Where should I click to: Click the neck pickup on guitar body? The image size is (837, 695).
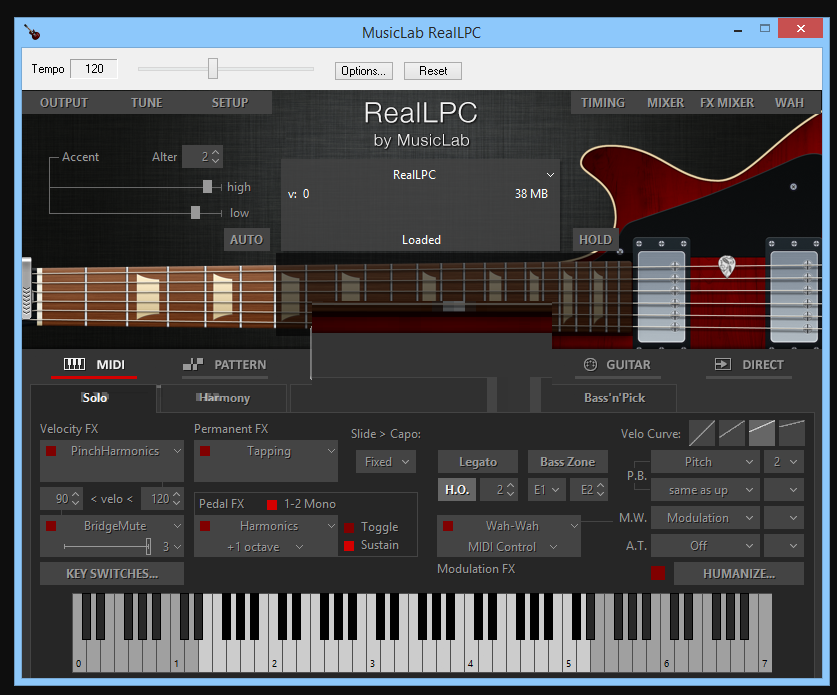coord(661,295)
